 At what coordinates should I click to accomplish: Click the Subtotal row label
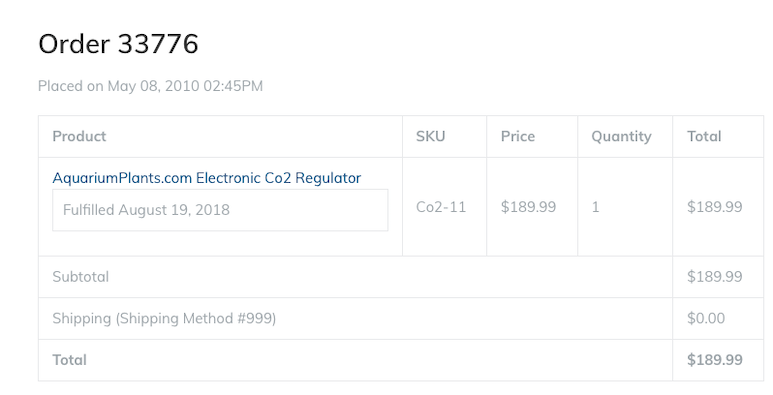[80, 277]
